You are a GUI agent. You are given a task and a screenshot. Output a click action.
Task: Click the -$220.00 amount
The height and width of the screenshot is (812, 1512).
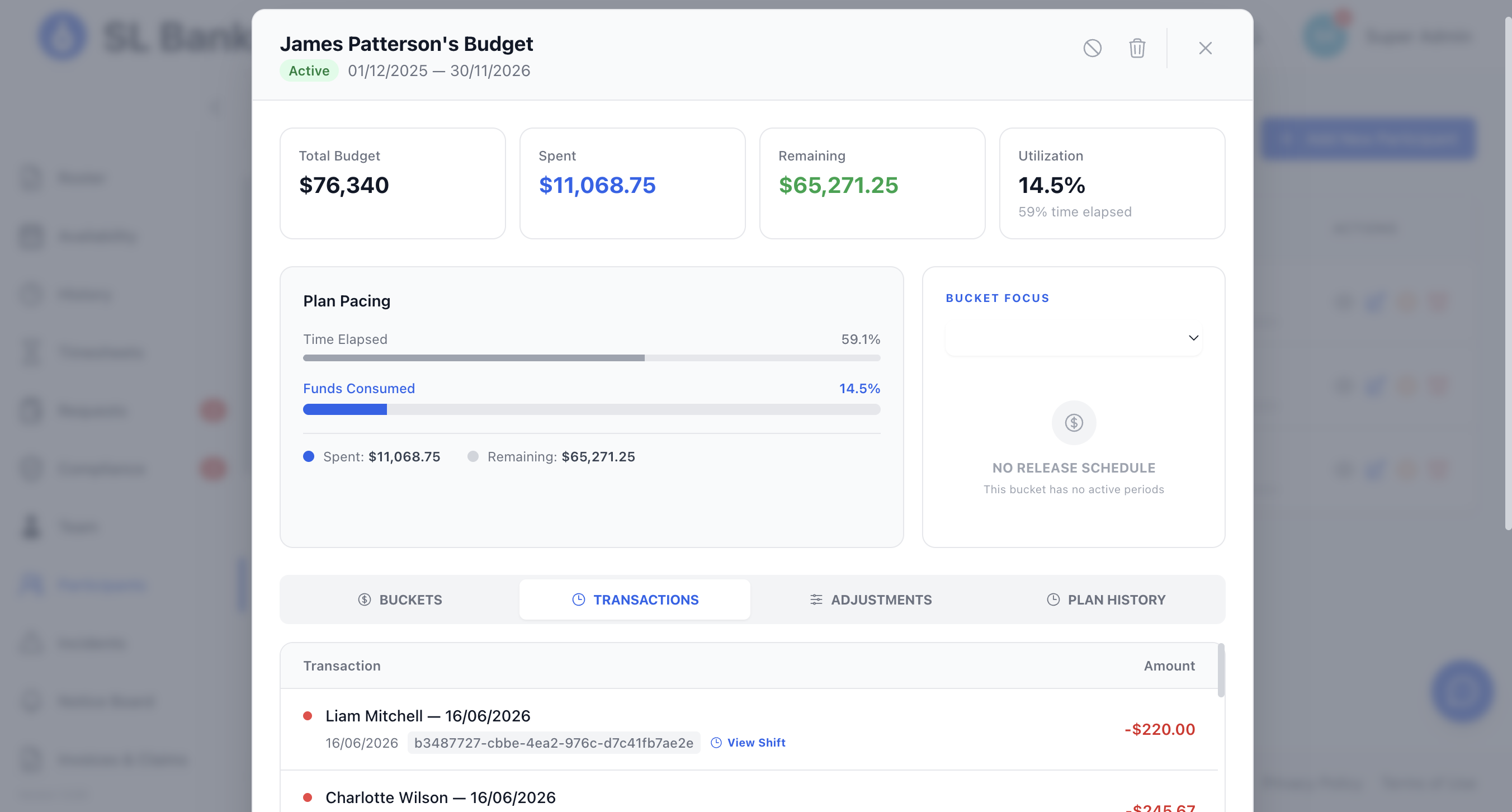1159,729
